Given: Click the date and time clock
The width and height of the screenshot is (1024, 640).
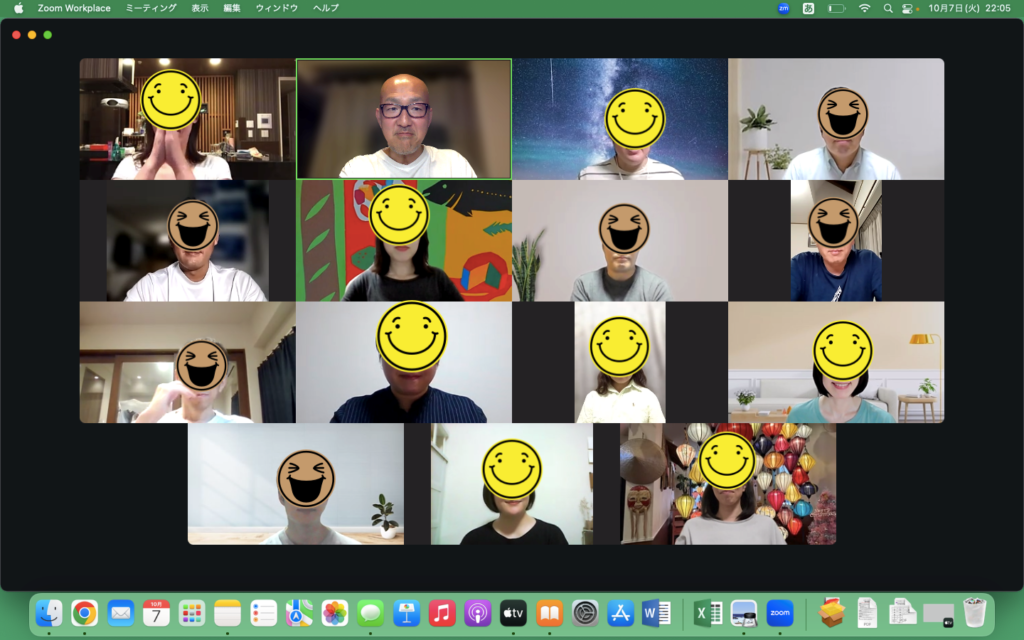Looking at the screenshot, I should pyautogui.click(x=969, y=8).
